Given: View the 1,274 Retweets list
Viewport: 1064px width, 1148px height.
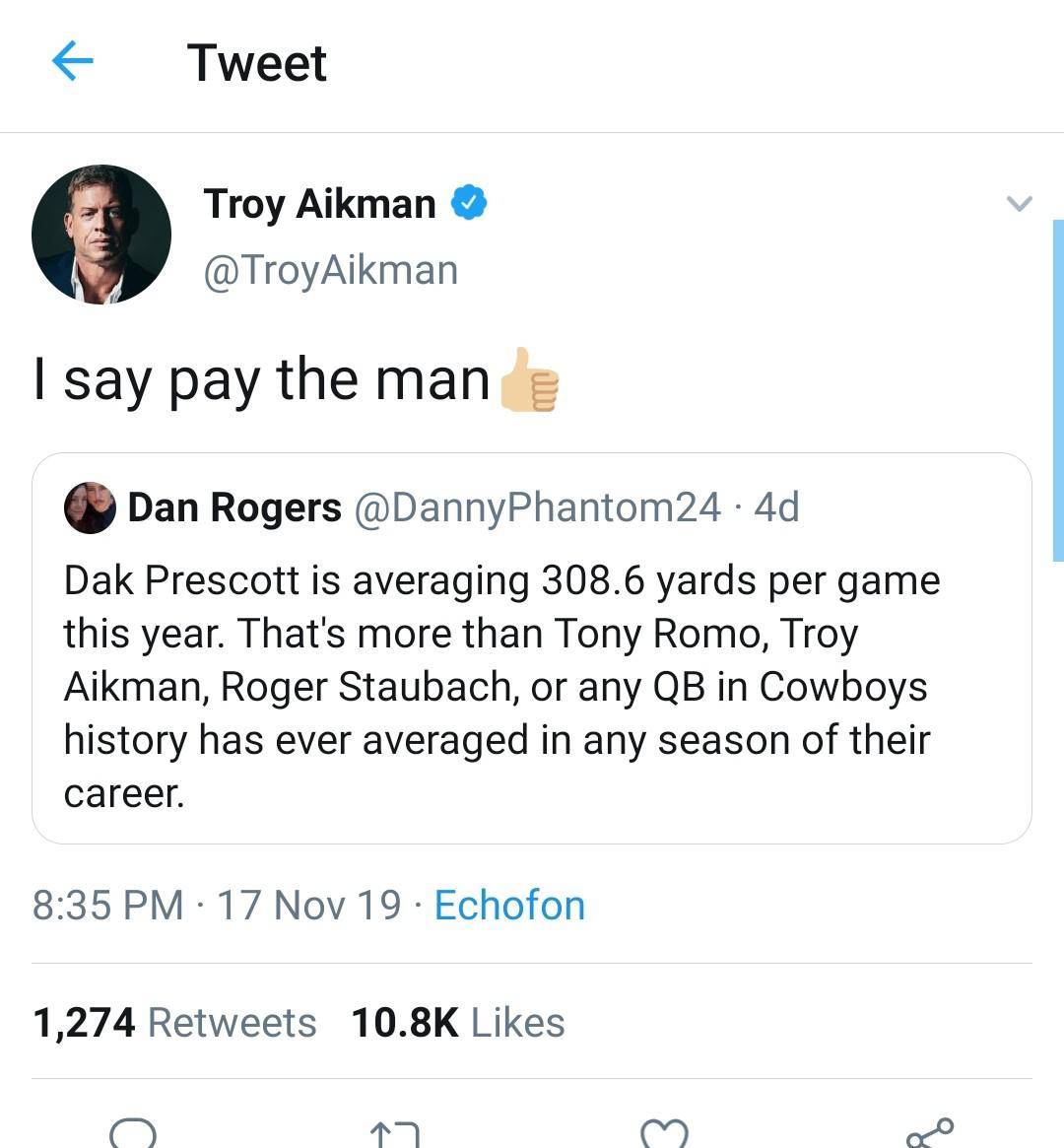Looking at the screenshot, I should (174, 1022).
